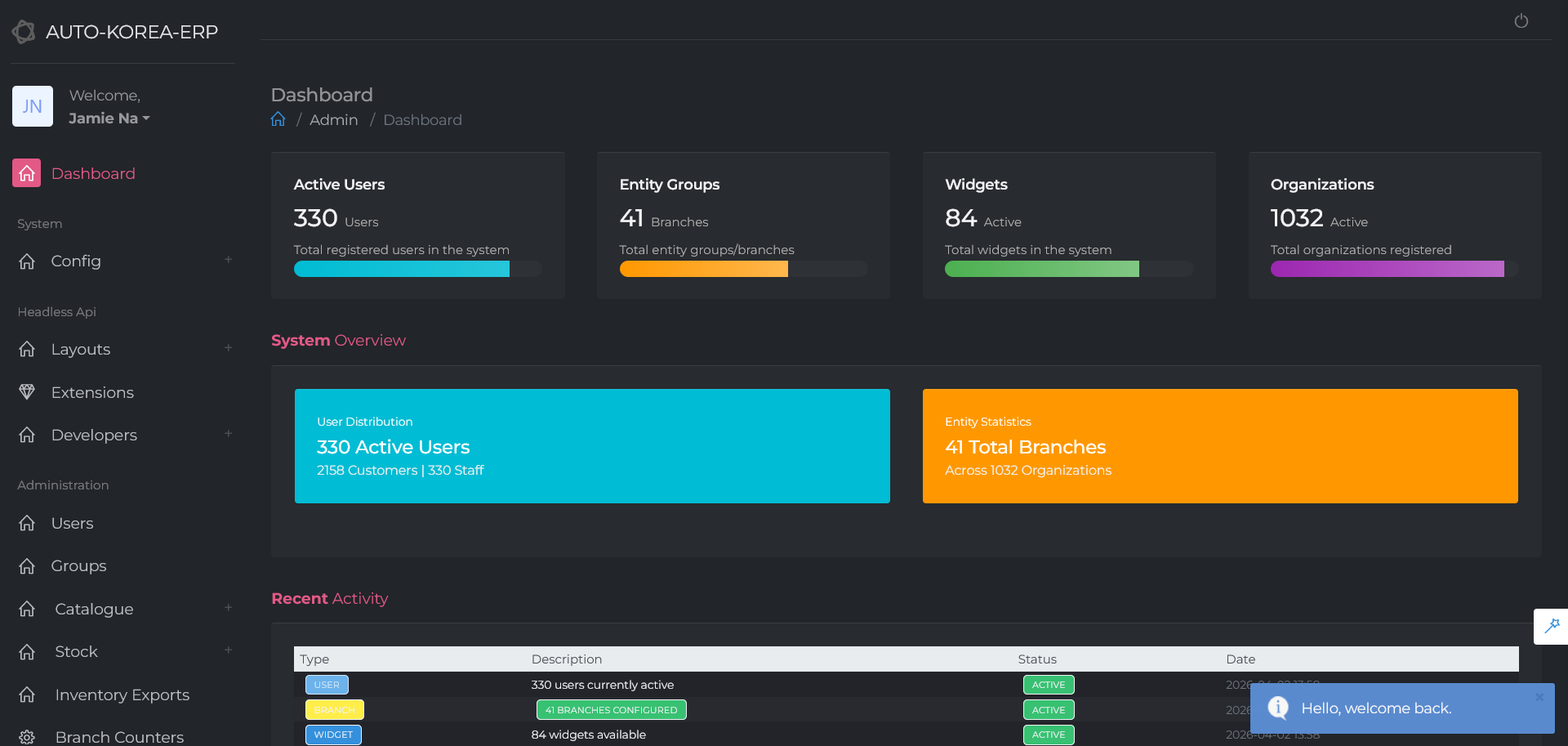Click the Active Users progress bar

[x=417, y=269]
